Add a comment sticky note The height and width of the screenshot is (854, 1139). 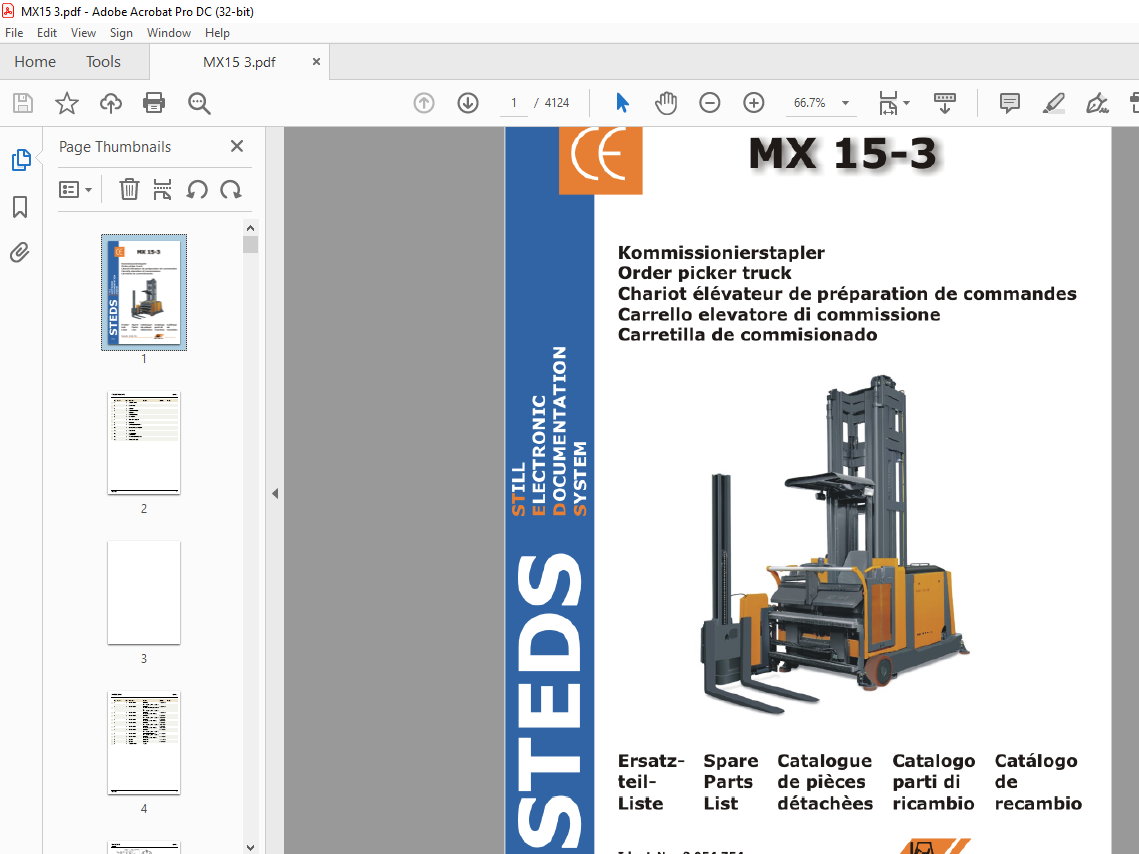coord(1010,103)
